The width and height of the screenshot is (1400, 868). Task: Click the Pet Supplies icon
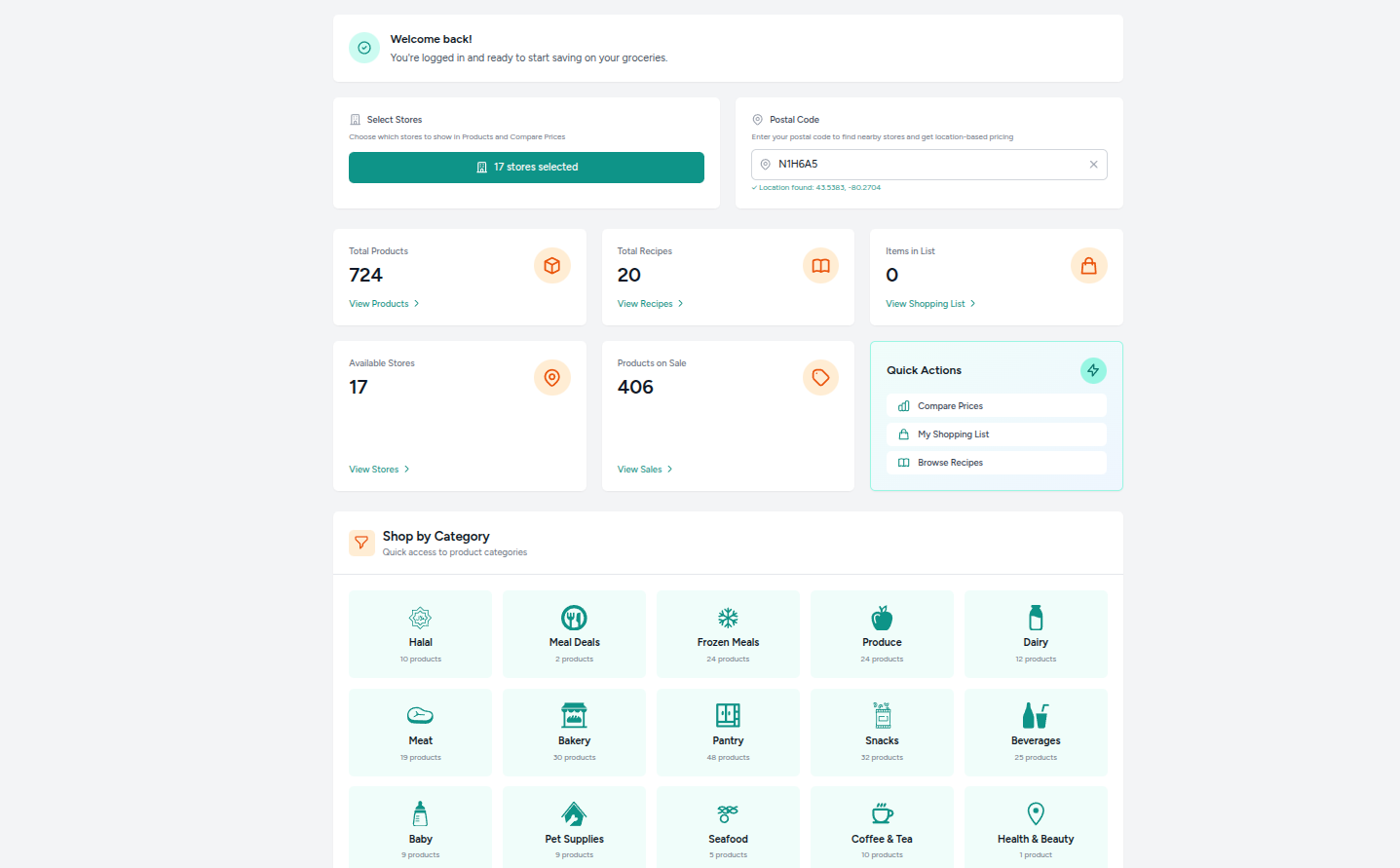click(574, 813)
